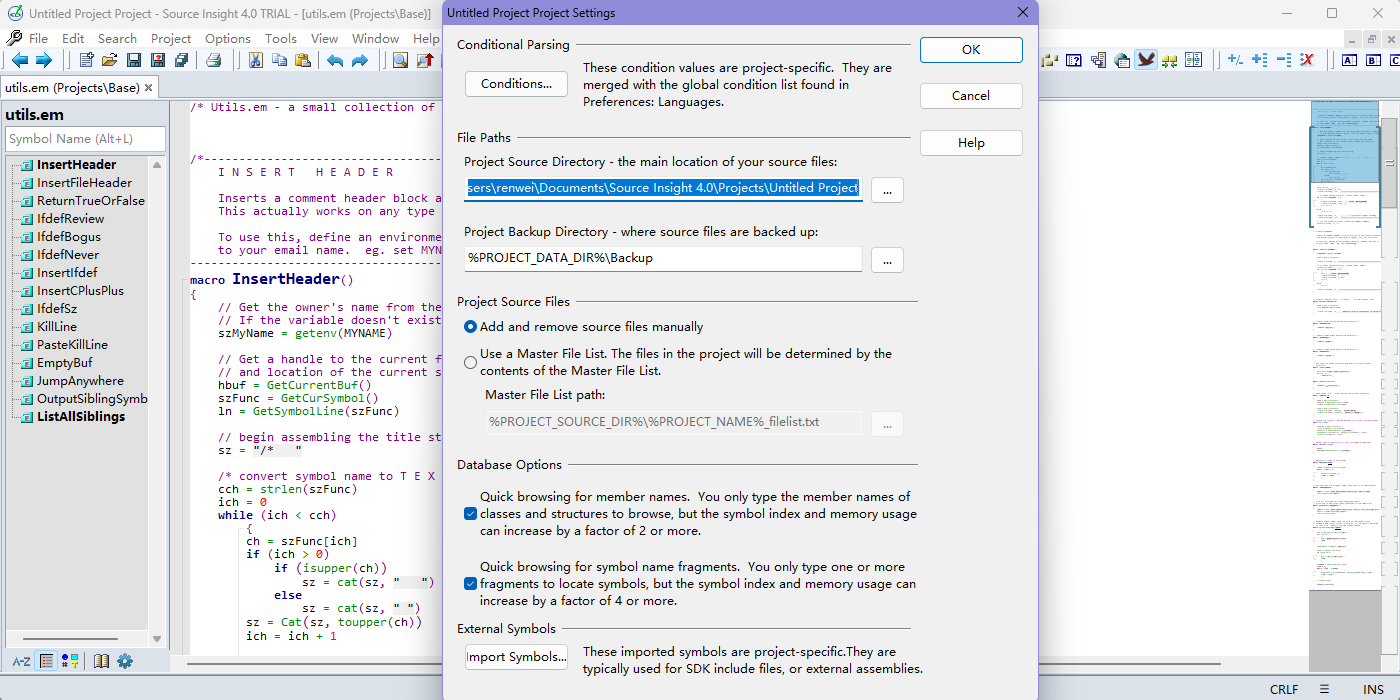
Task: Disable quick browsing for symbol name fragments
Action: tap(470, 584)
